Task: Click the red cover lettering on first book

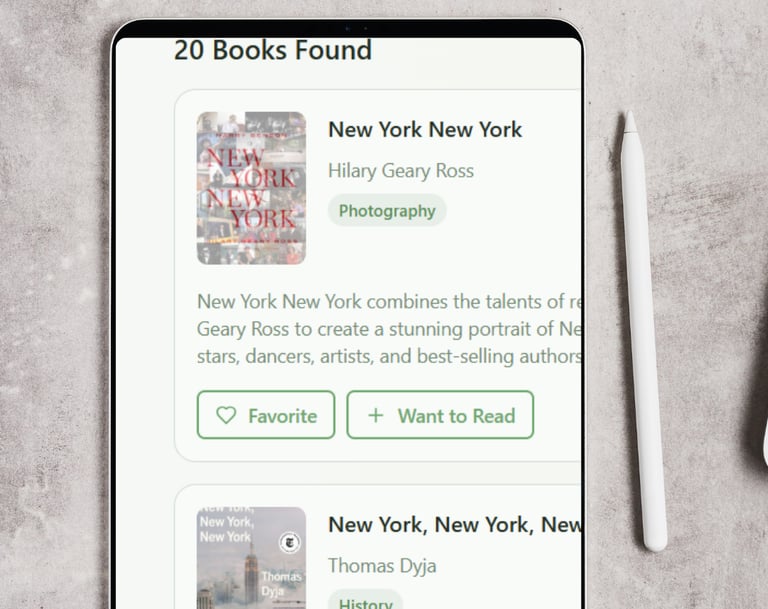Action: point(251,188)
